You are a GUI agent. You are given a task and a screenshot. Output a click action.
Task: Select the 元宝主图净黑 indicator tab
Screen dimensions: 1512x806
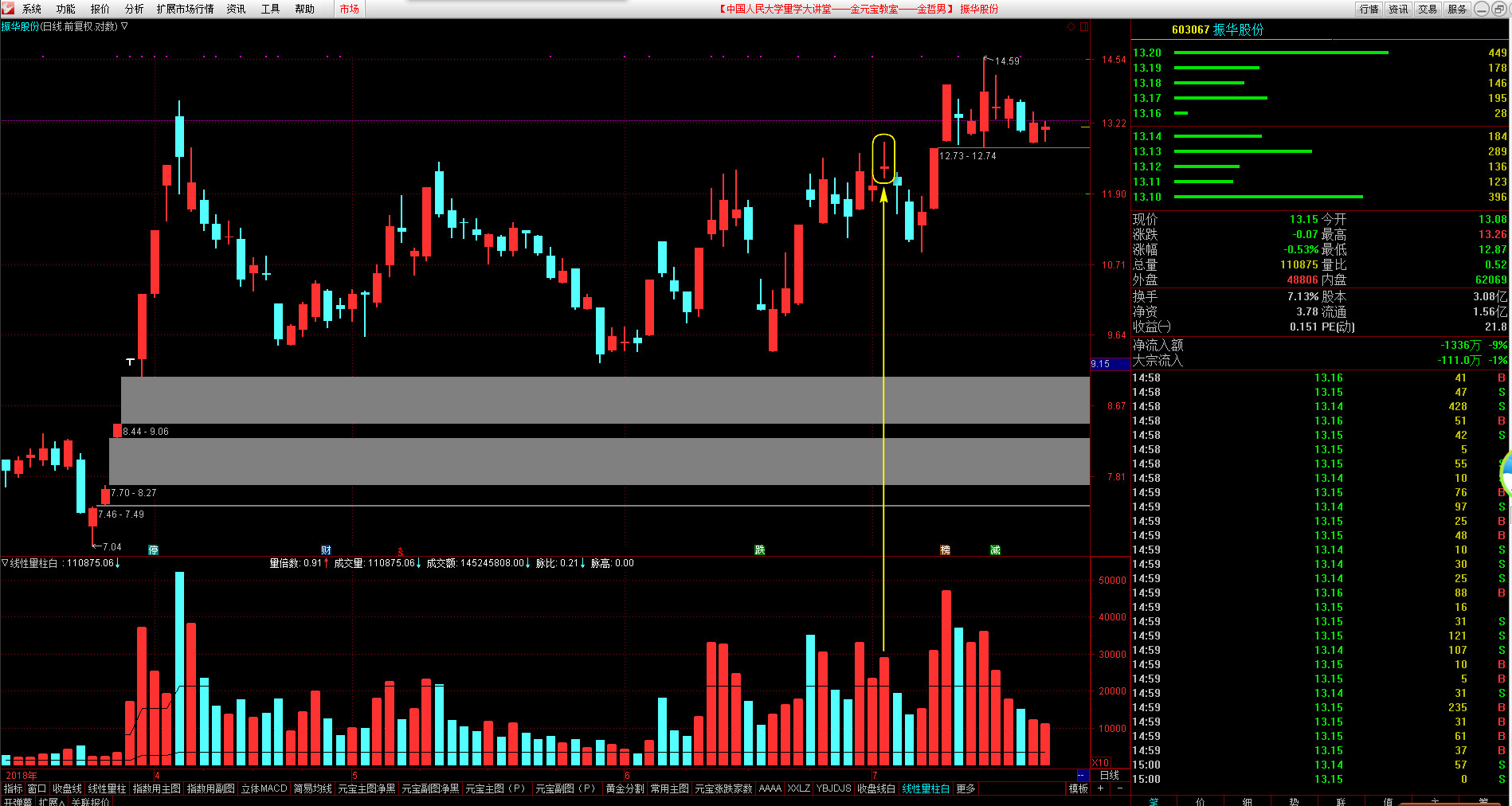click(x=366, y=788)
